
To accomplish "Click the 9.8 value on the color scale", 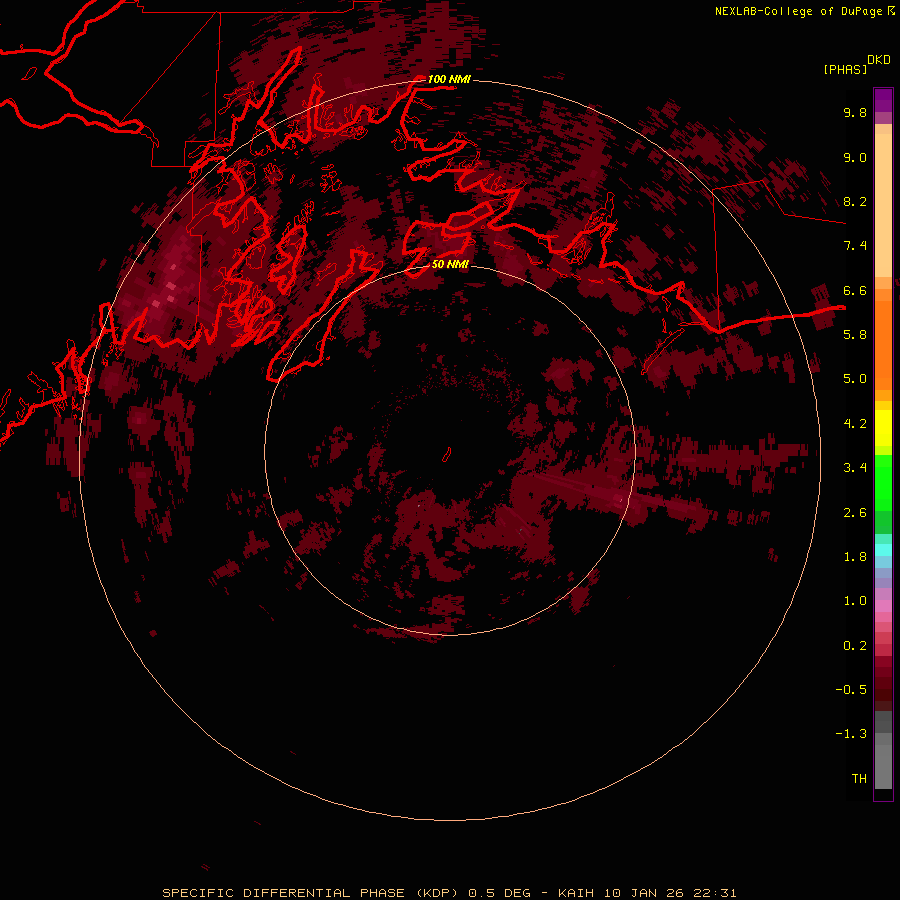I will pos(855,112).
